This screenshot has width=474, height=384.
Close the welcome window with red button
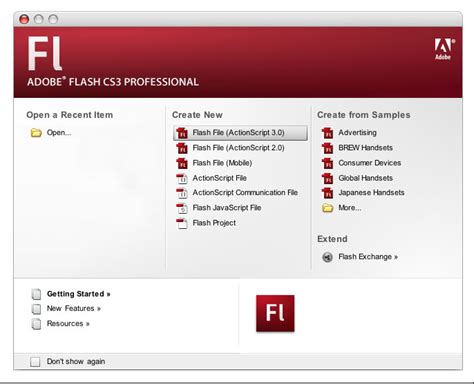click(x=24, y=19)
